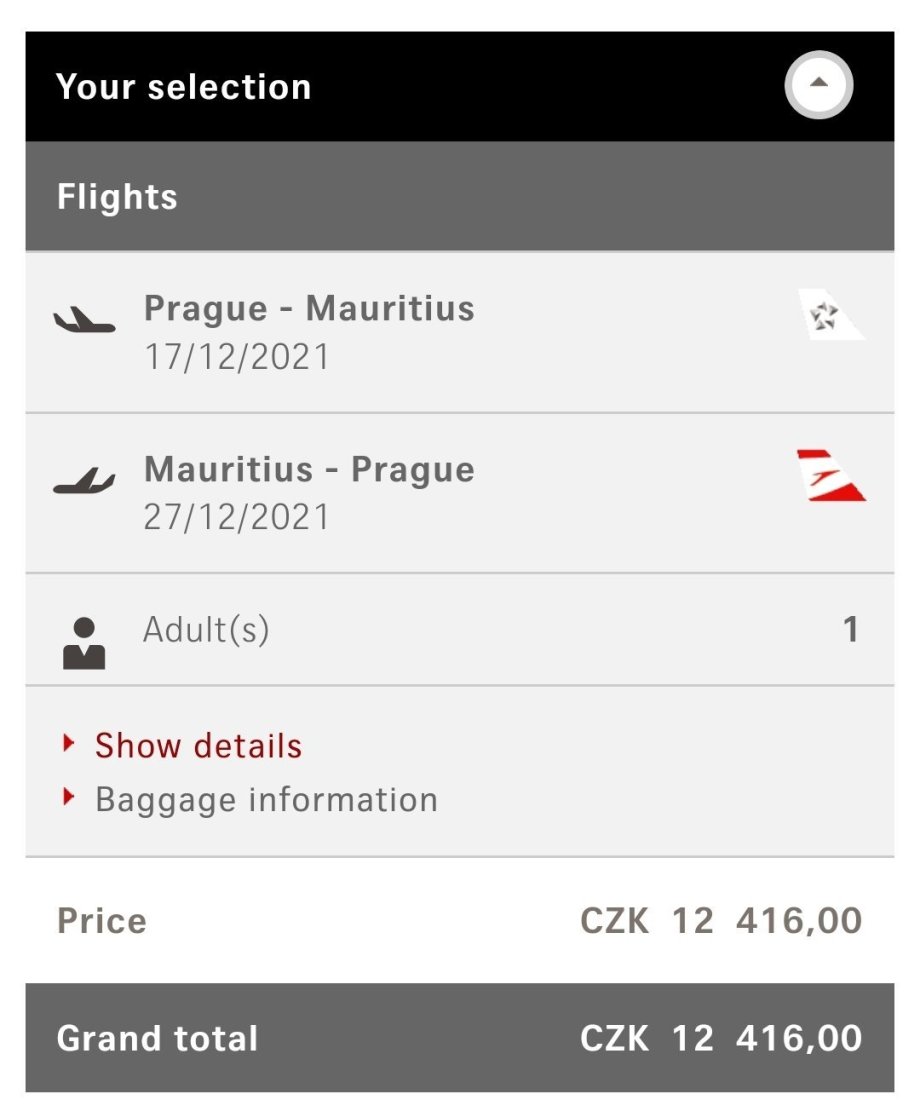Click the Flights section header
Image resolution: width=920 pixels, height=1117 pixels.
[x=117, y=197]
